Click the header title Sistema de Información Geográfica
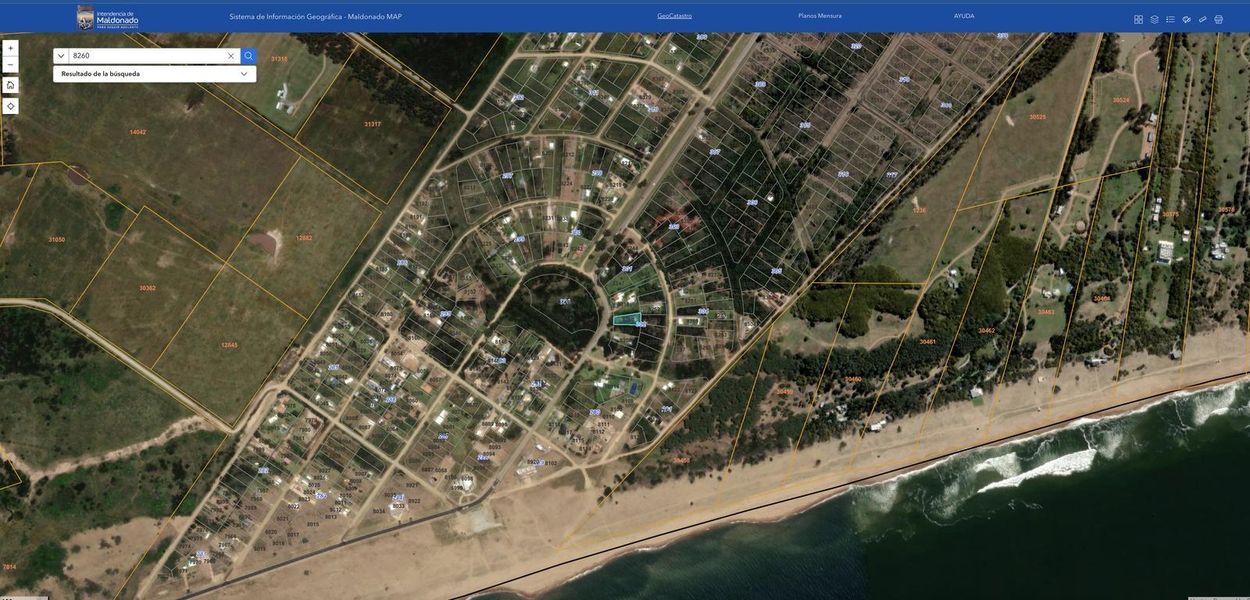This screenshot has width=1250, height=600. click(x=315, y=17)
